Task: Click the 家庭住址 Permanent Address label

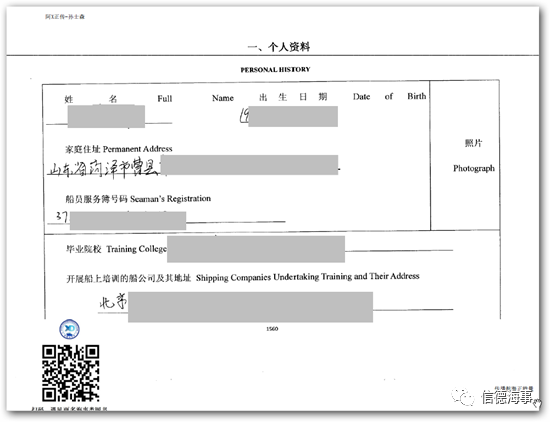Action: [x=119, y=149]
